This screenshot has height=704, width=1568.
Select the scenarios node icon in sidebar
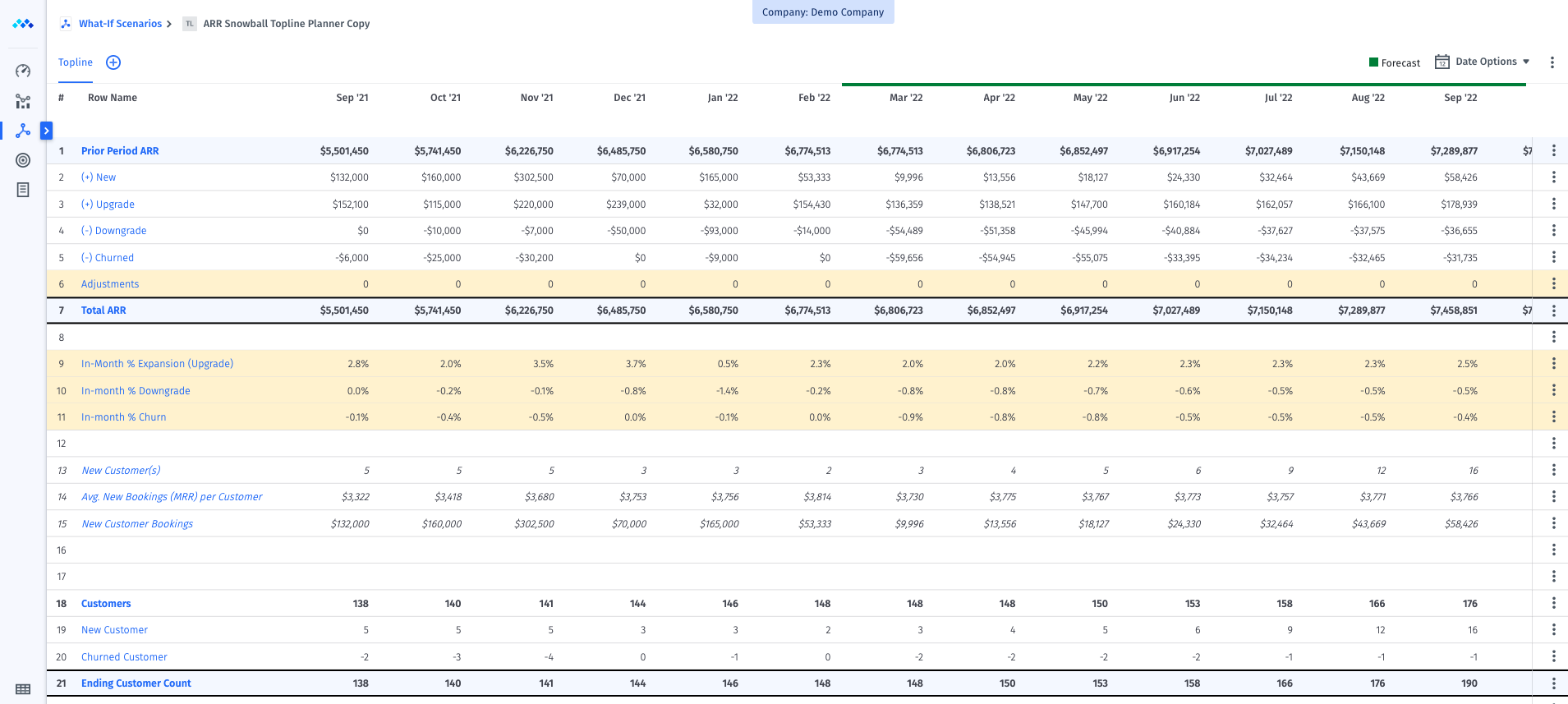[23, 131]
